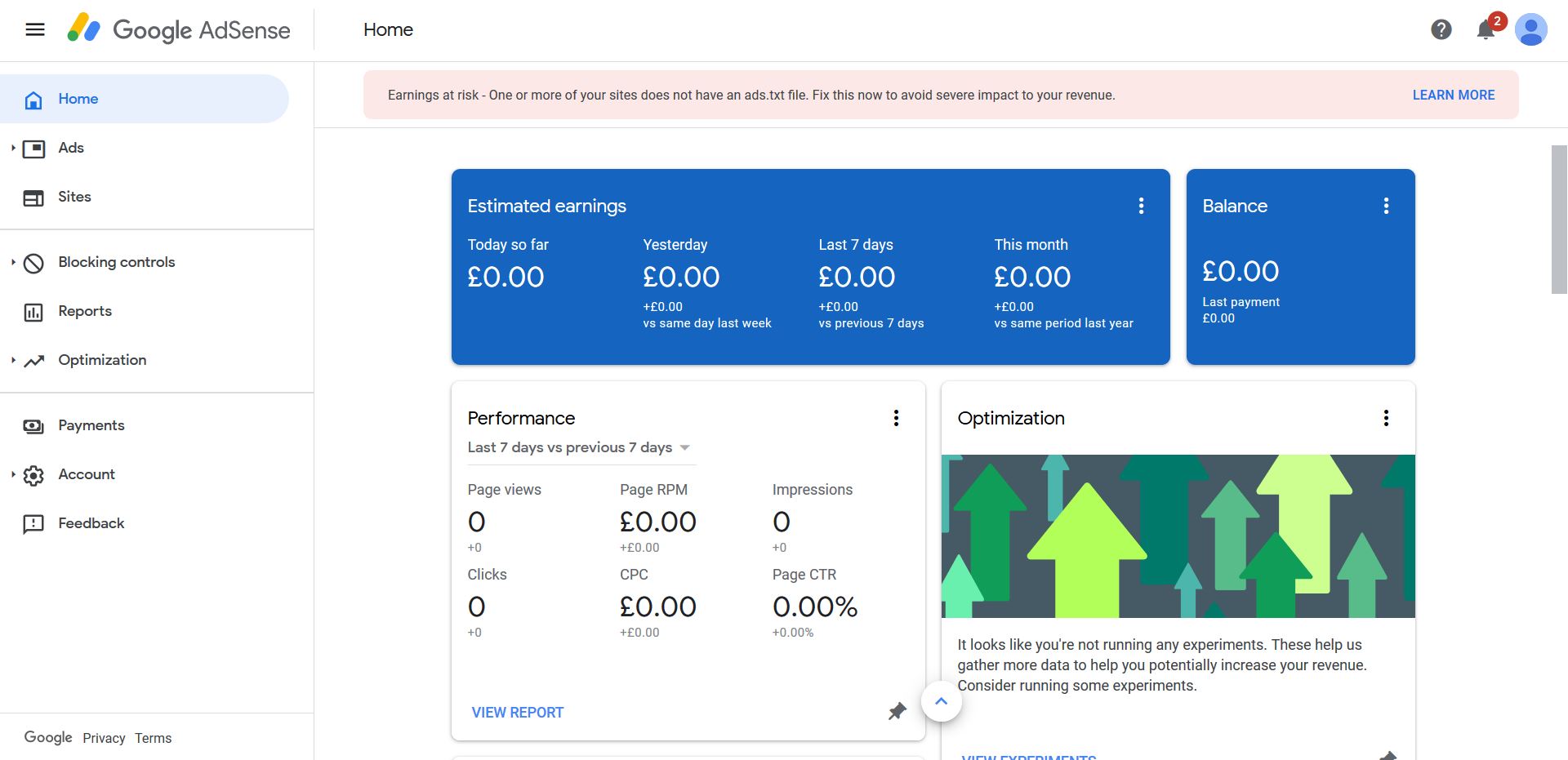Click the vertical page scrollbar

1559,219
